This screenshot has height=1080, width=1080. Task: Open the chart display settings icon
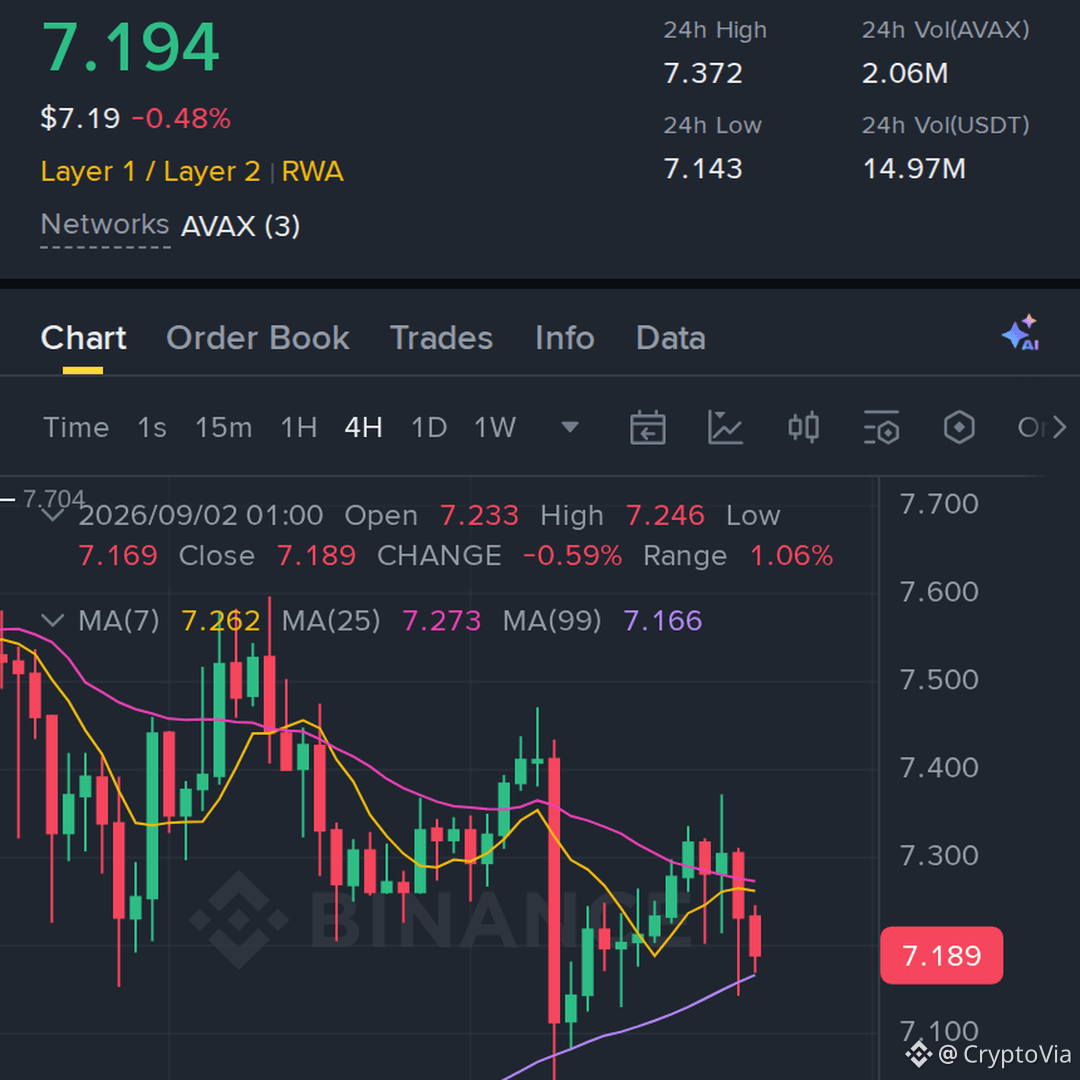click(x=882, y=428)
